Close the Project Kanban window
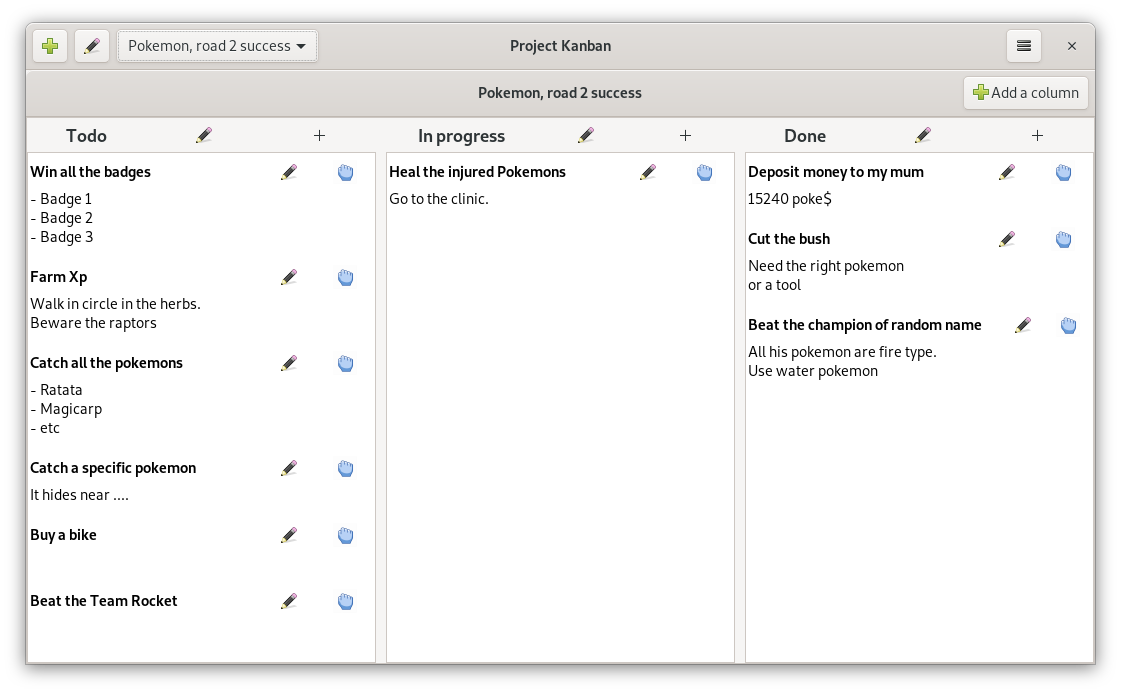1121x693 pixels. point(1072,46)
